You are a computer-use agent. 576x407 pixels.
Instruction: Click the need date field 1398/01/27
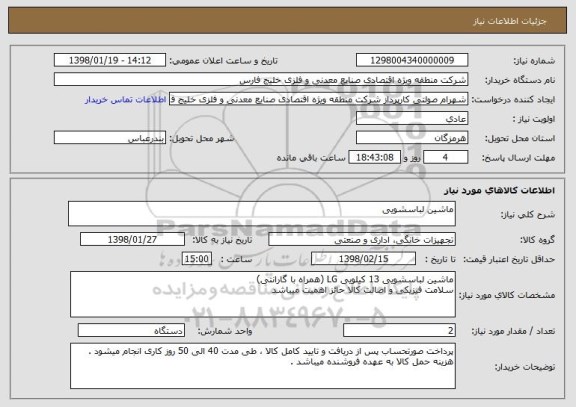pyautogui.click(x=132, y=239)
